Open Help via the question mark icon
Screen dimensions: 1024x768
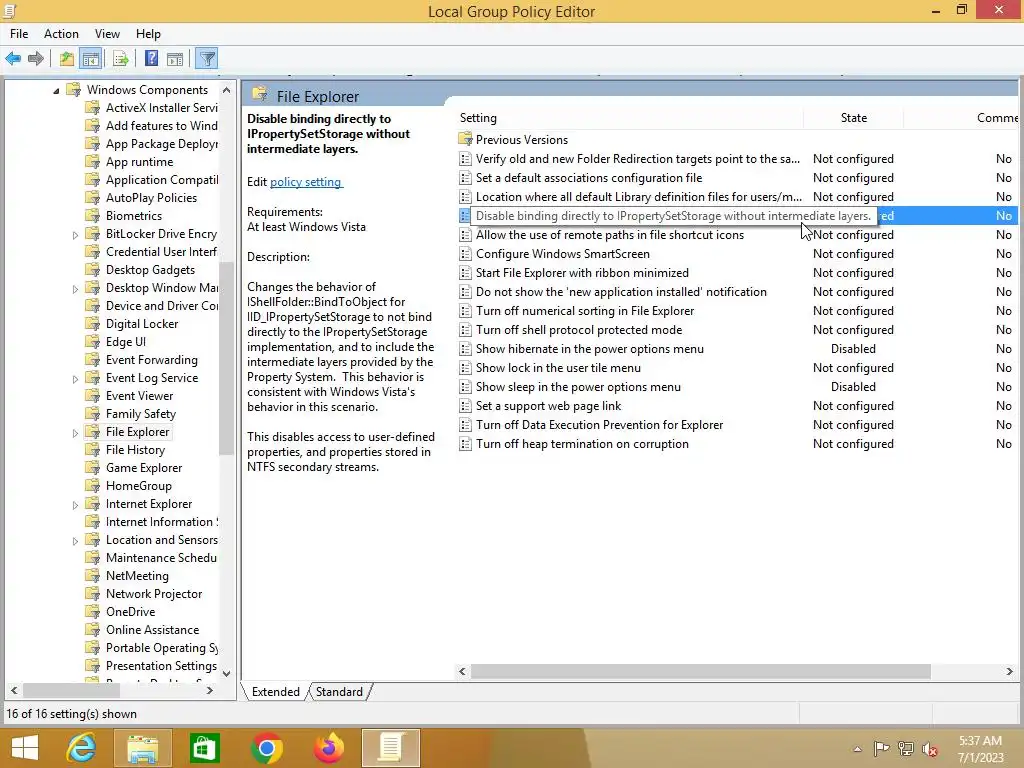click(x=152, y=59)
